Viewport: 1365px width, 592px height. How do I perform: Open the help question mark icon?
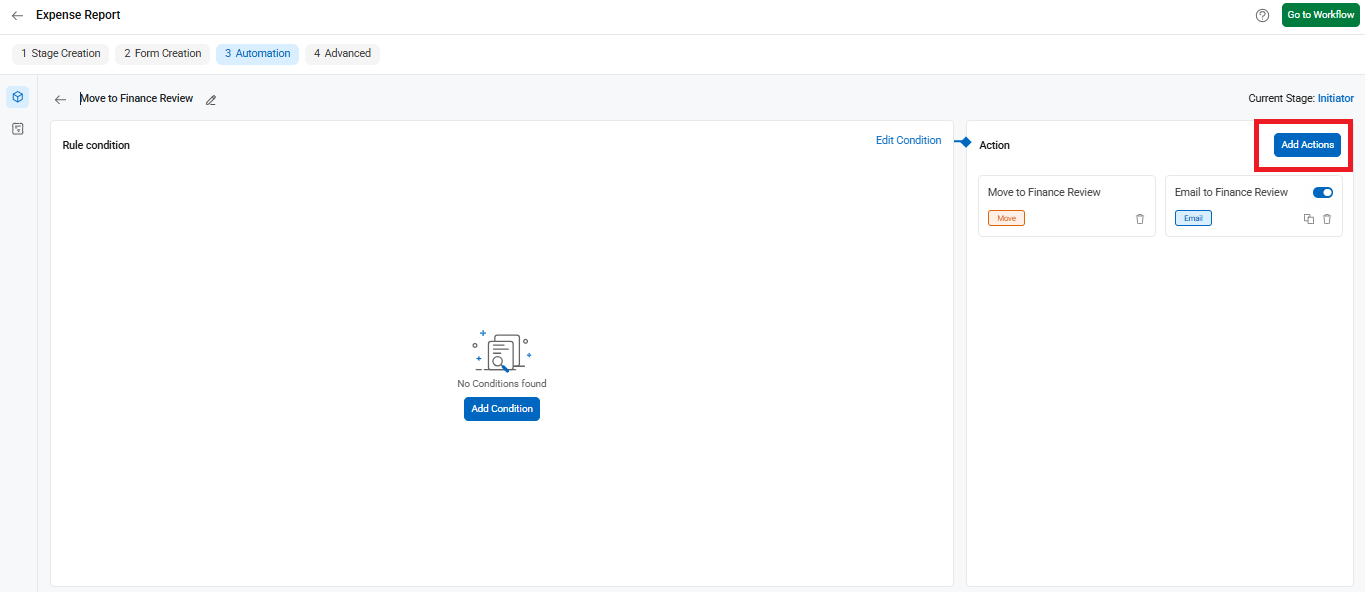click(x=1262, y=15)
